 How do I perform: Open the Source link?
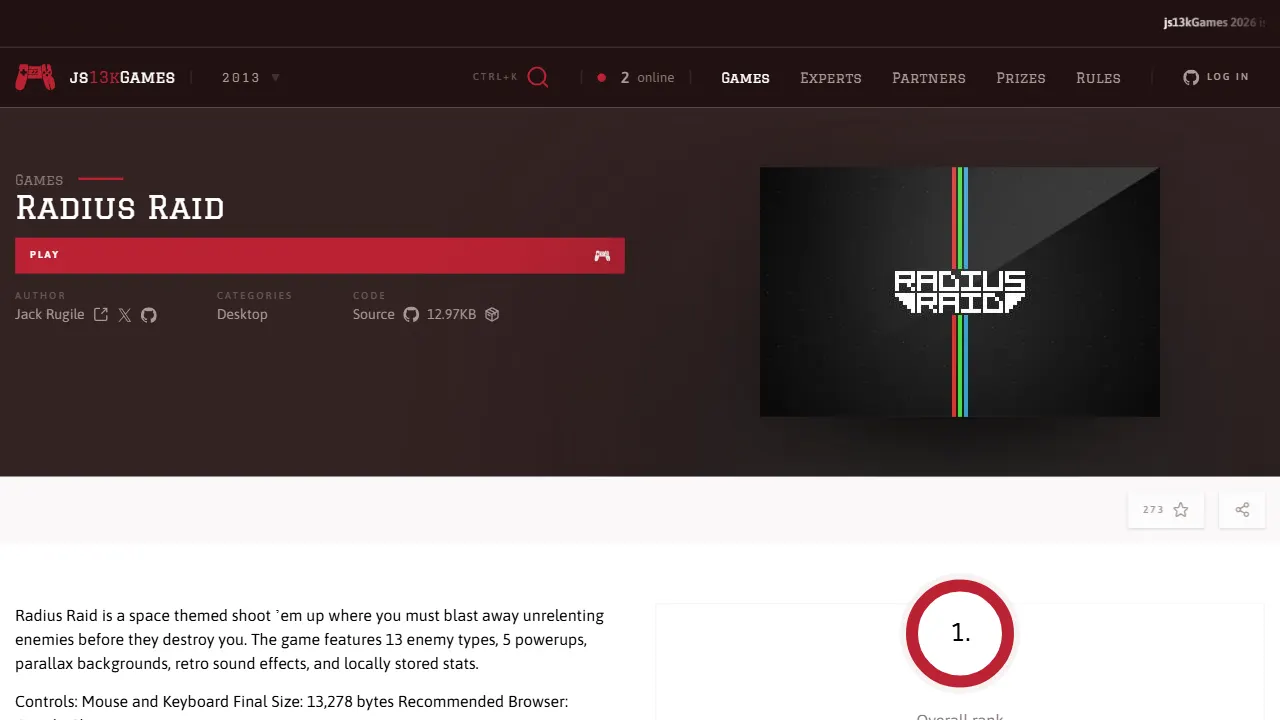point(374,314)
